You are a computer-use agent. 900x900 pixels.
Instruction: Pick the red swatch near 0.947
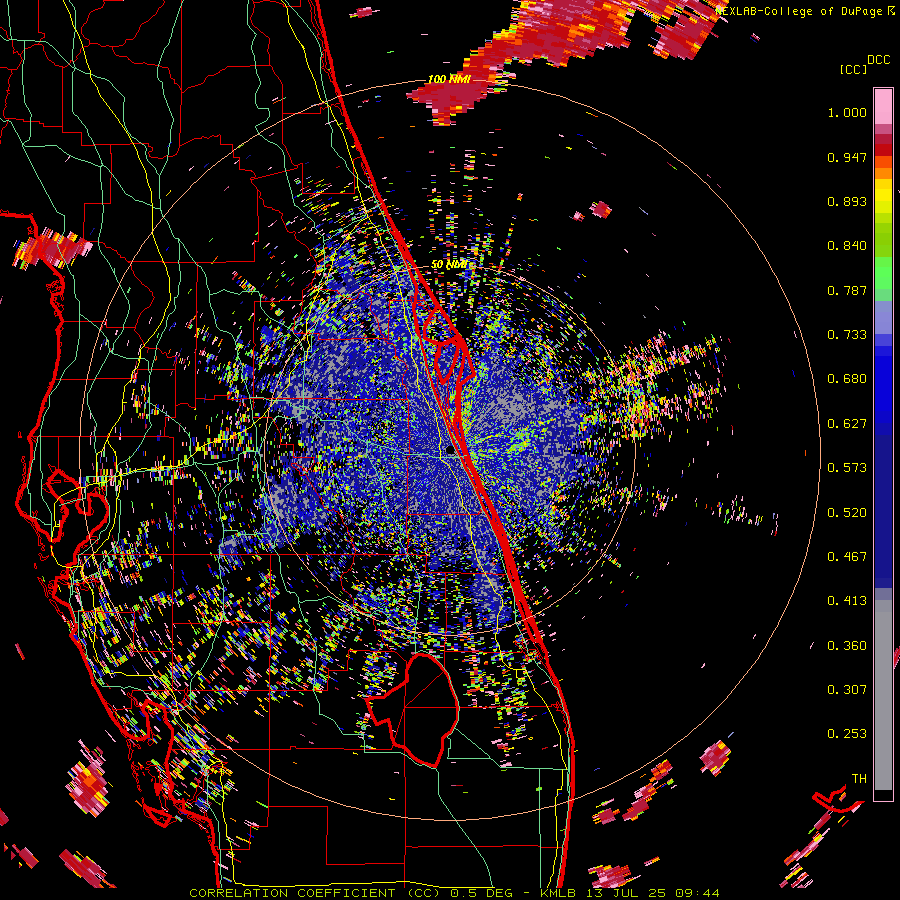(x=883, y=150)
